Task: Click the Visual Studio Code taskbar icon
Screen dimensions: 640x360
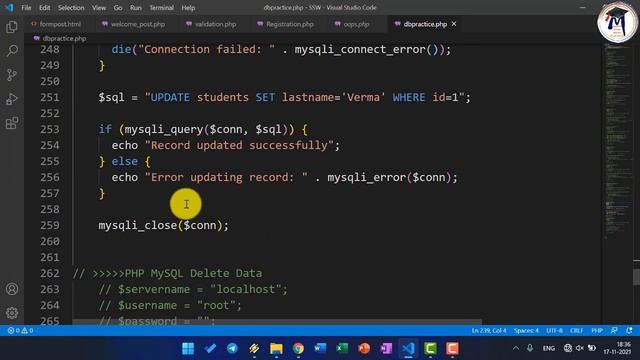Action: [408, 348]
